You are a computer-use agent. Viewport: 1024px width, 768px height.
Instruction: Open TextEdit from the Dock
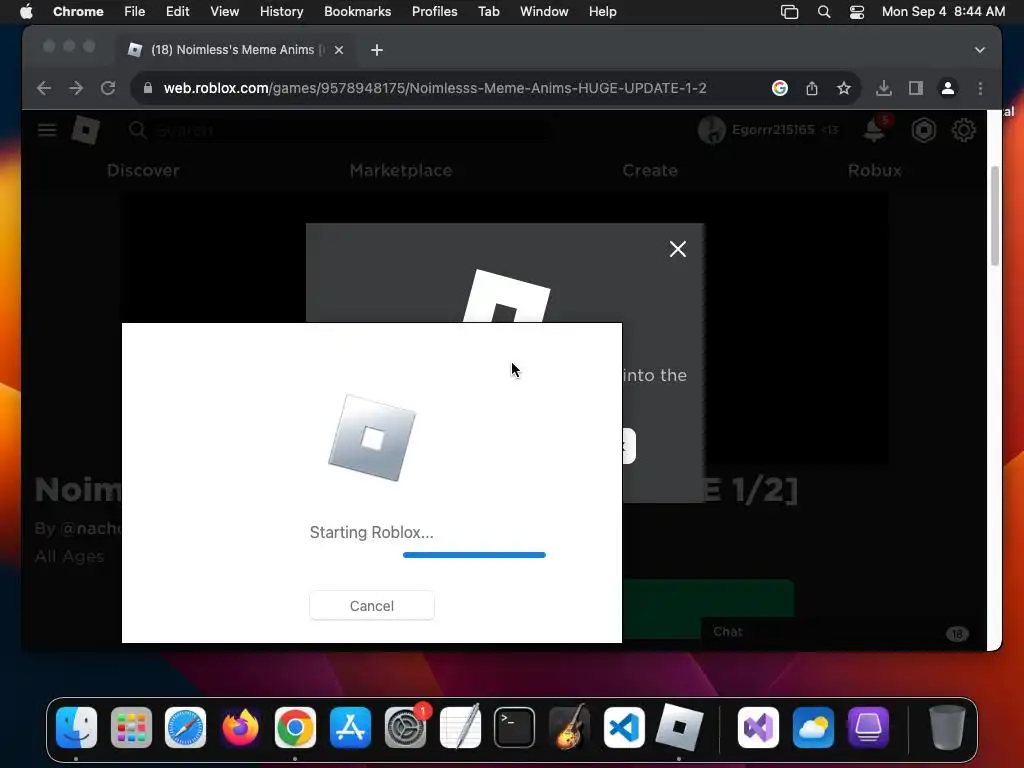point(460,727)
